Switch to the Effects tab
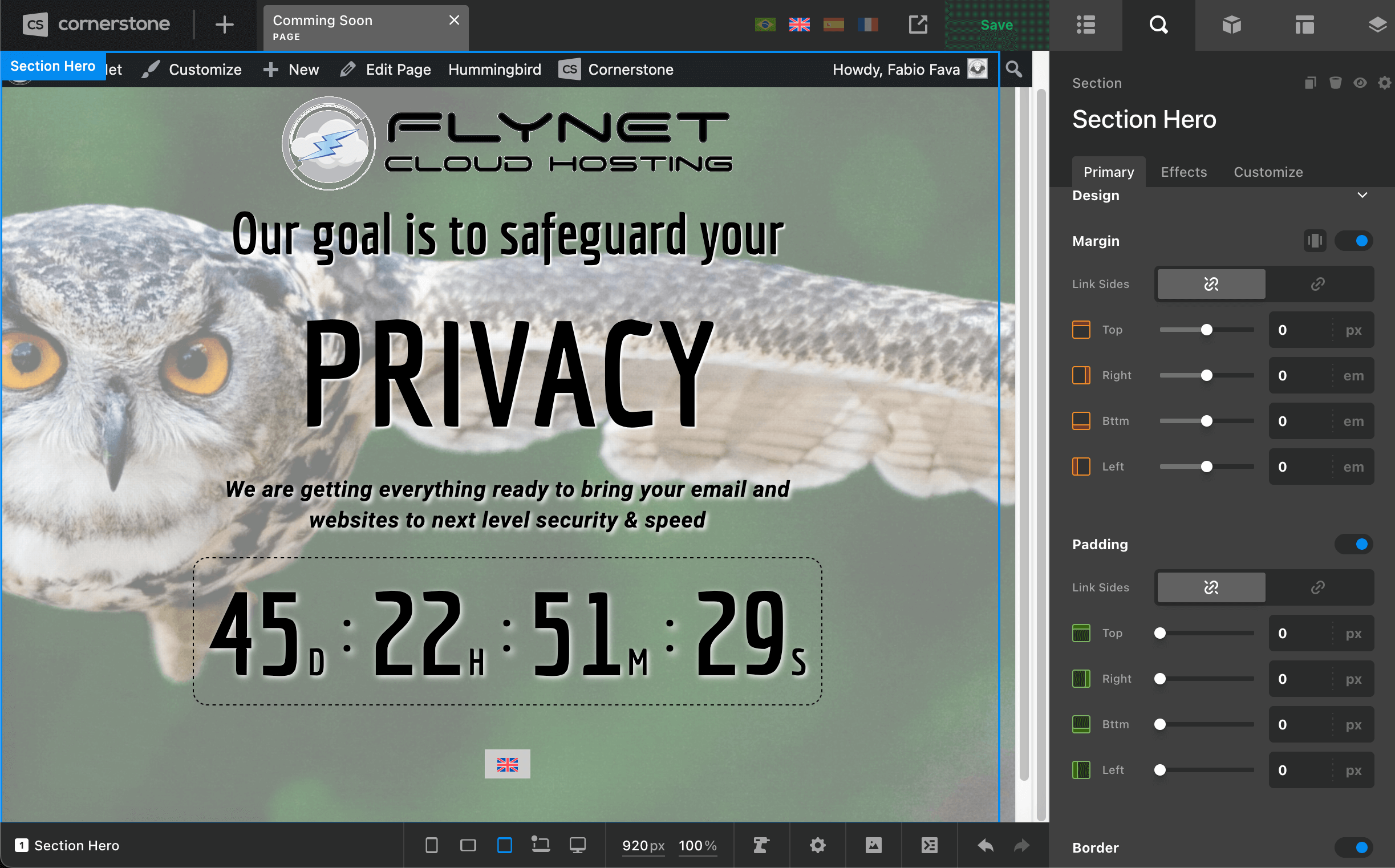 [1184, 172]
